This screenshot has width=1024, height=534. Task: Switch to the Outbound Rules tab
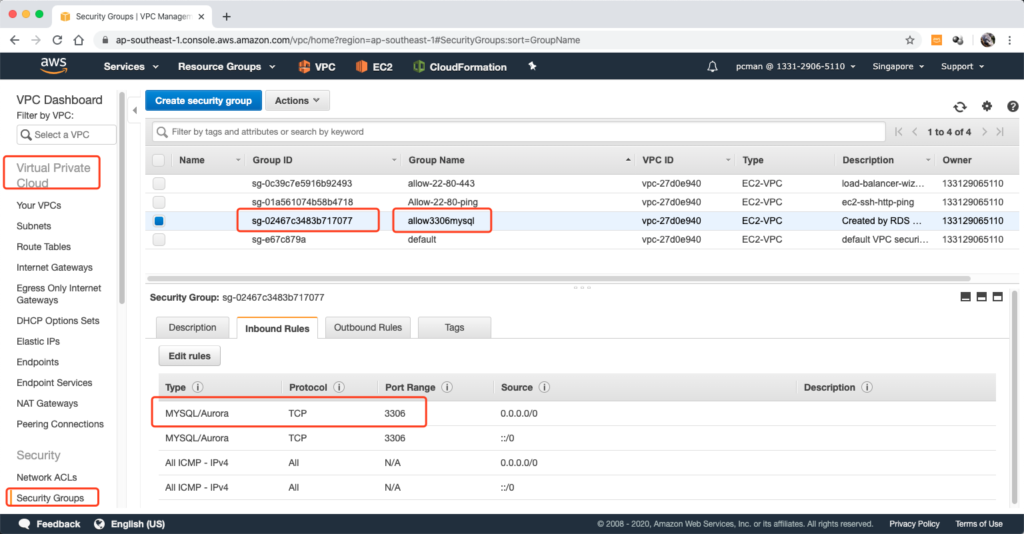coord(367,328)
